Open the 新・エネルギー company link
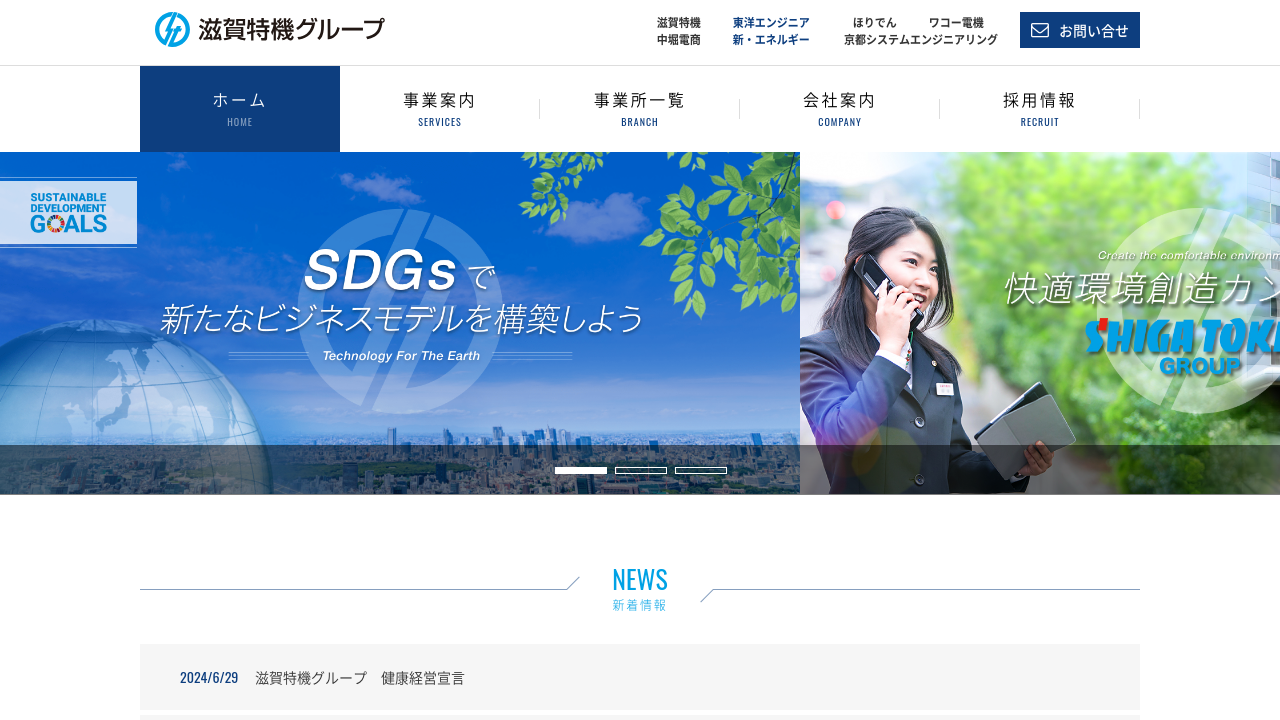This screenshot has height=720, width=1280. [771, 40]
